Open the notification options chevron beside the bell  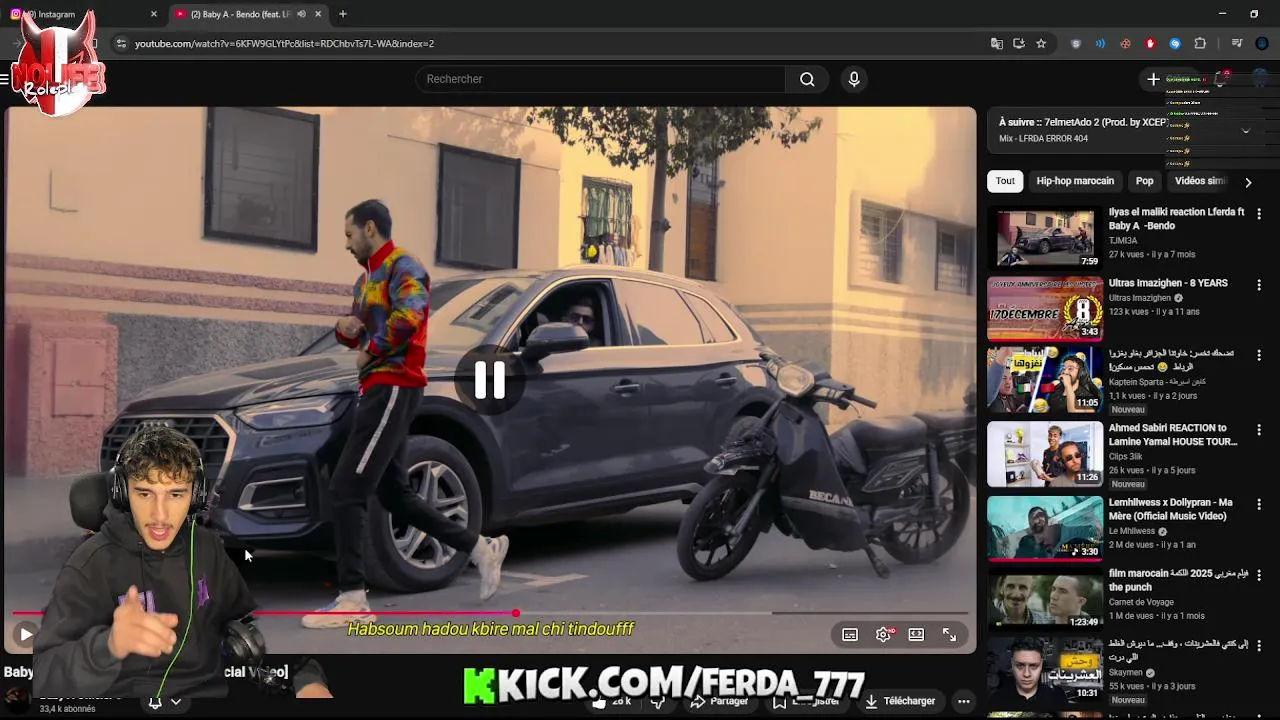[176, 702]
